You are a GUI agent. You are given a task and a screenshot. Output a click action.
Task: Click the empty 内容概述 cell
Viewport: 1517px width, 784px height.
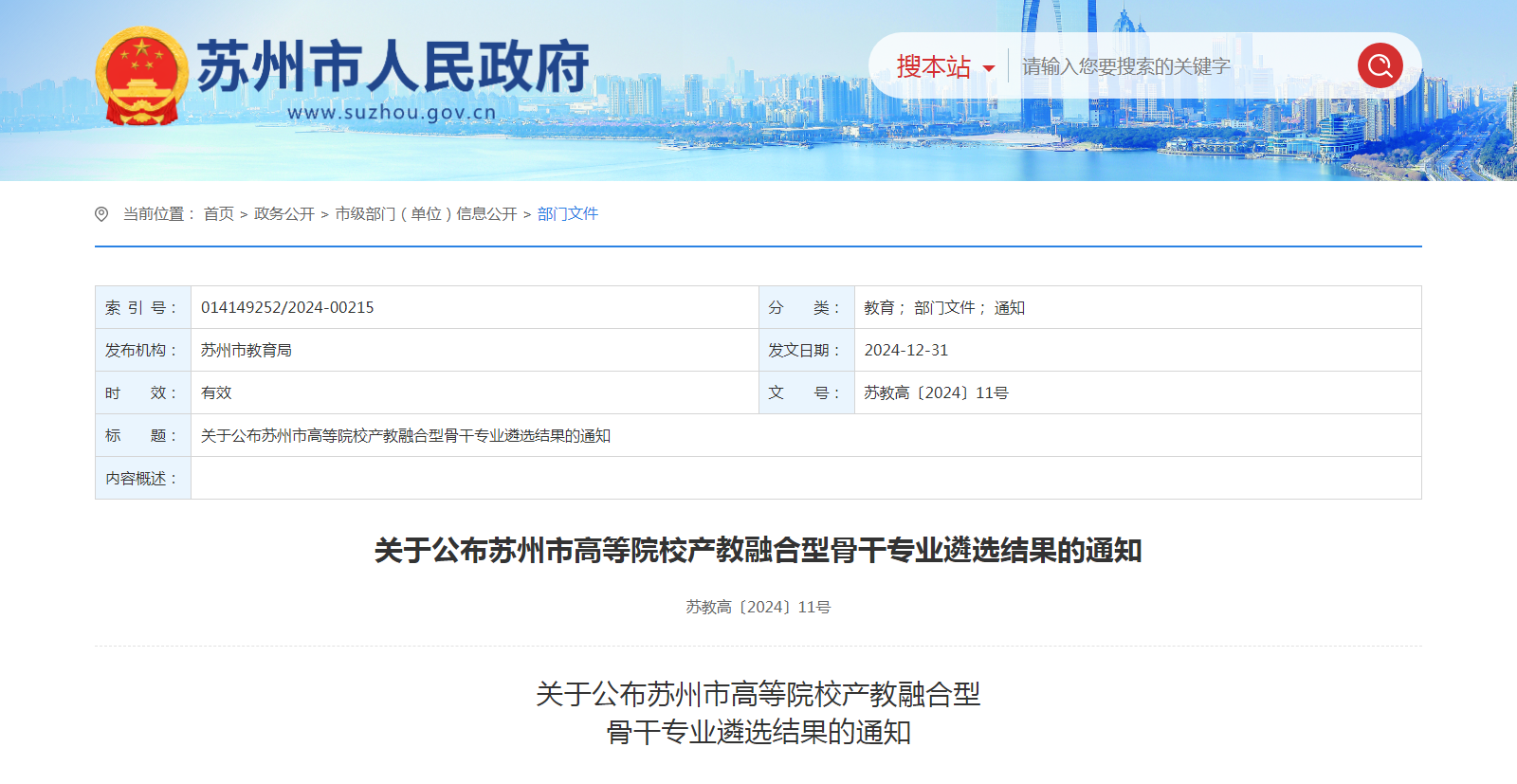(x=805, y=478)
